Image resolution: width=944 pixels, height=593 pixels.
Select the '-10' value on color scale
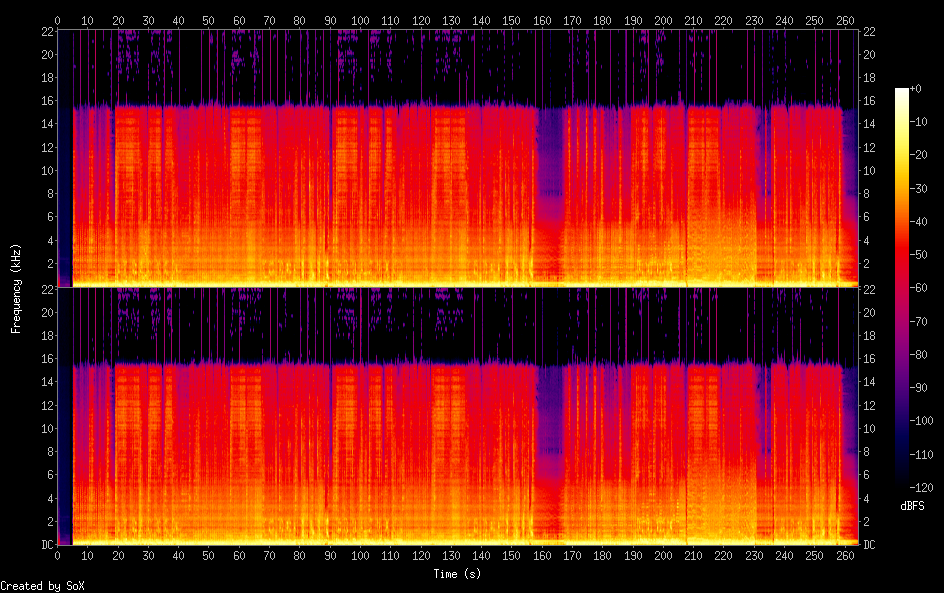coord(918,122)
